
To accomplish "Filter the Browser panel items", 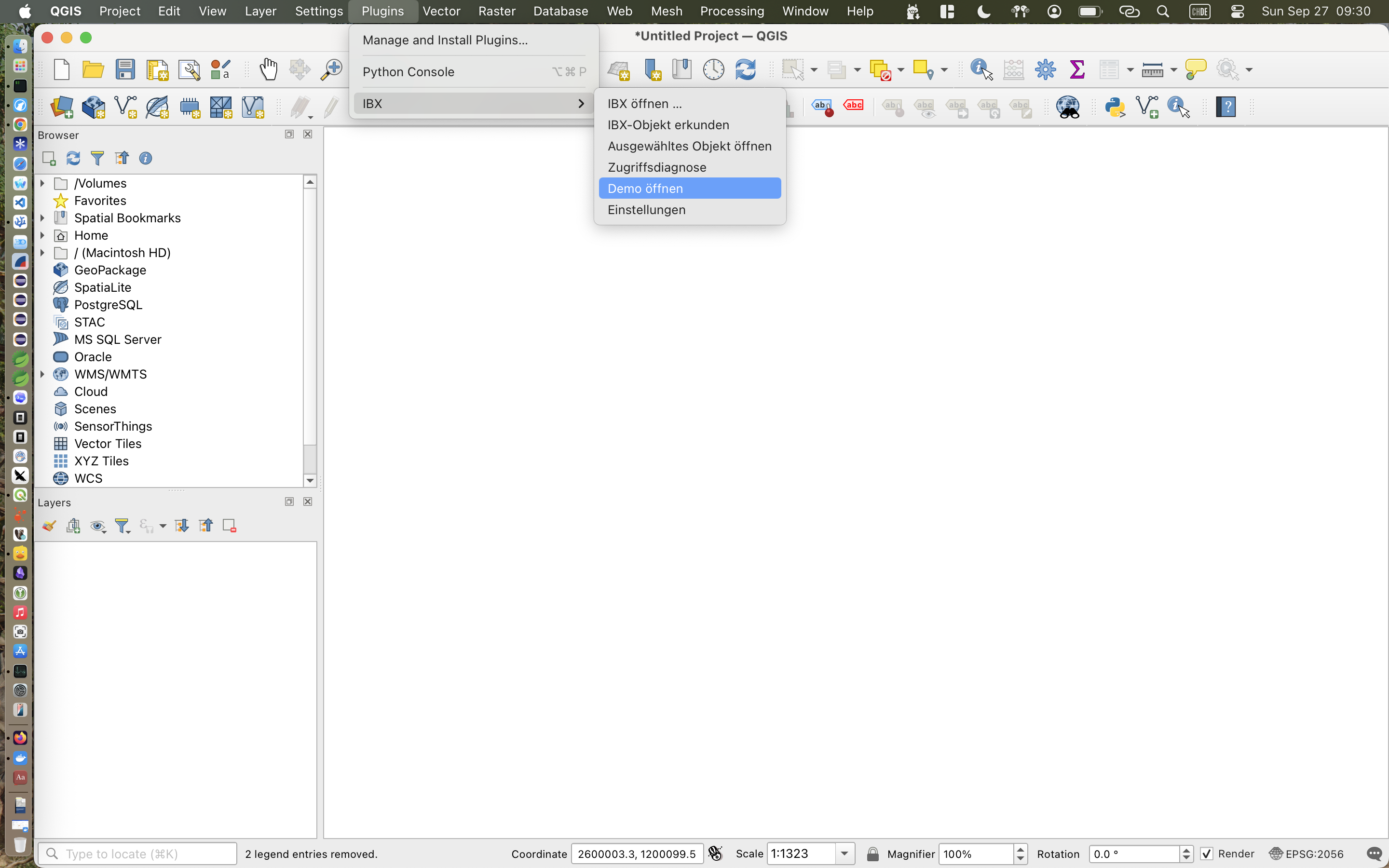I will point(97,159).
